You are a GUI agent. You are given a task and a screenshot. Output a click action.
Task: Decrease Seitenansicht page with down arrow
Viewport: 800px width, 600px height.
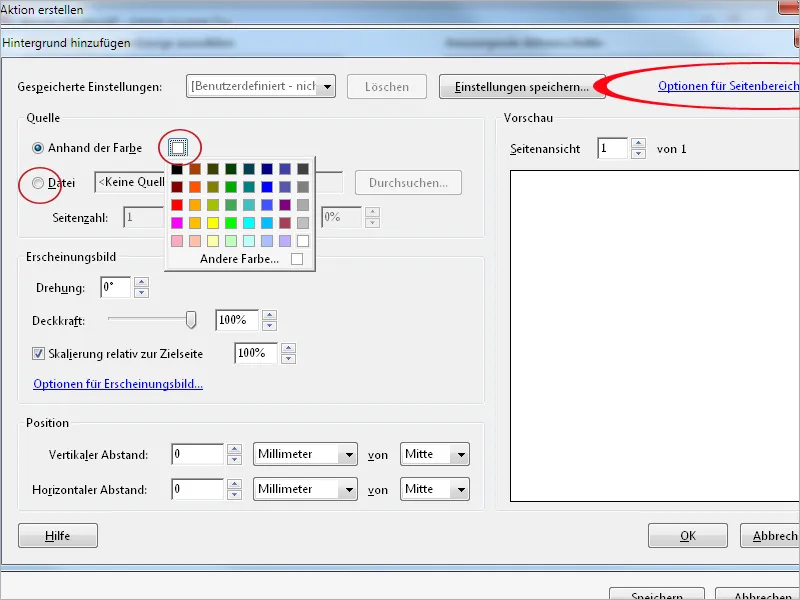(638, 154)
